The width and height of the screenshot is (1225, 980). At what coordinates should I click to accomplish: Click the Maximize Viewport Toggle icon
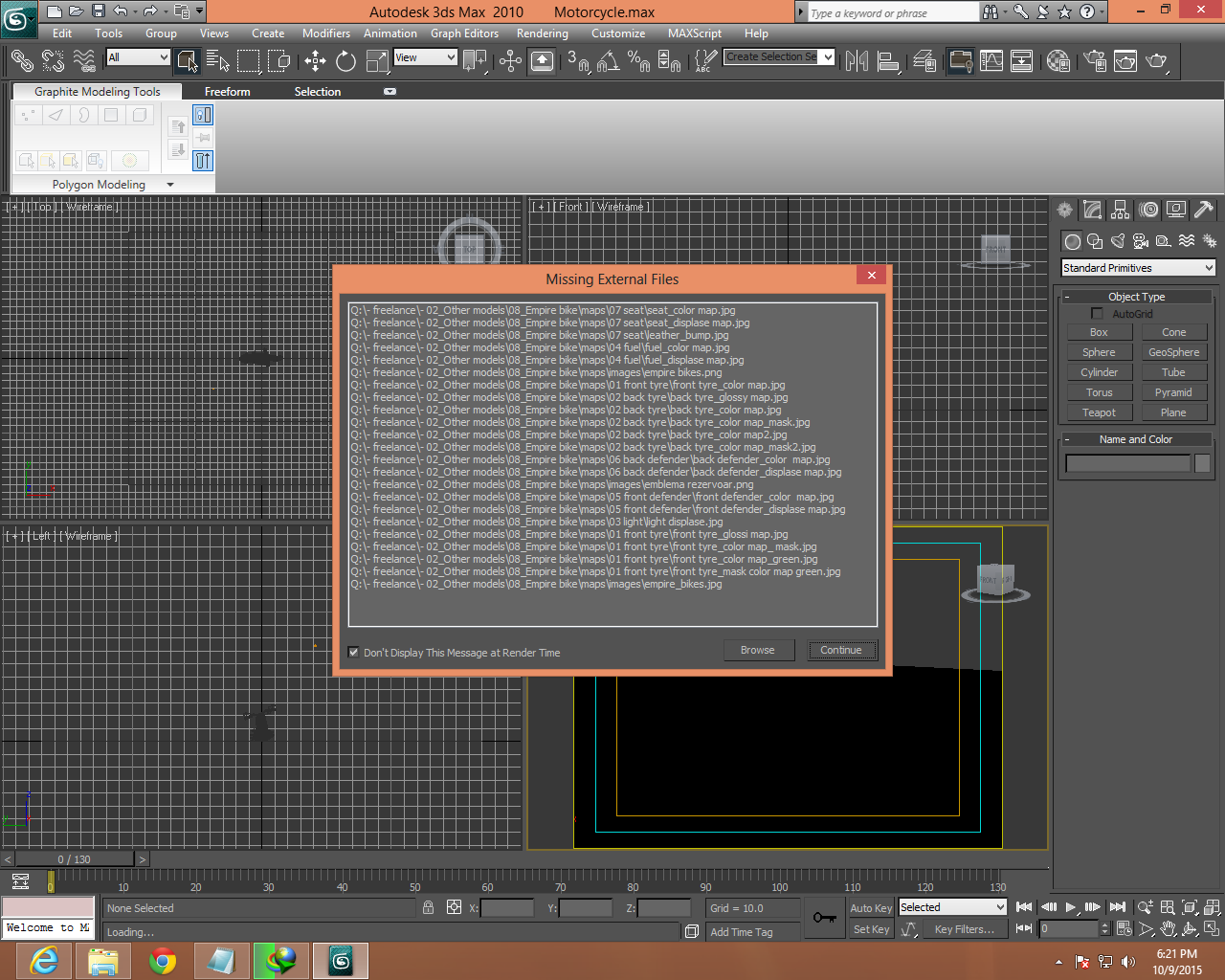tap(1212, 928)
